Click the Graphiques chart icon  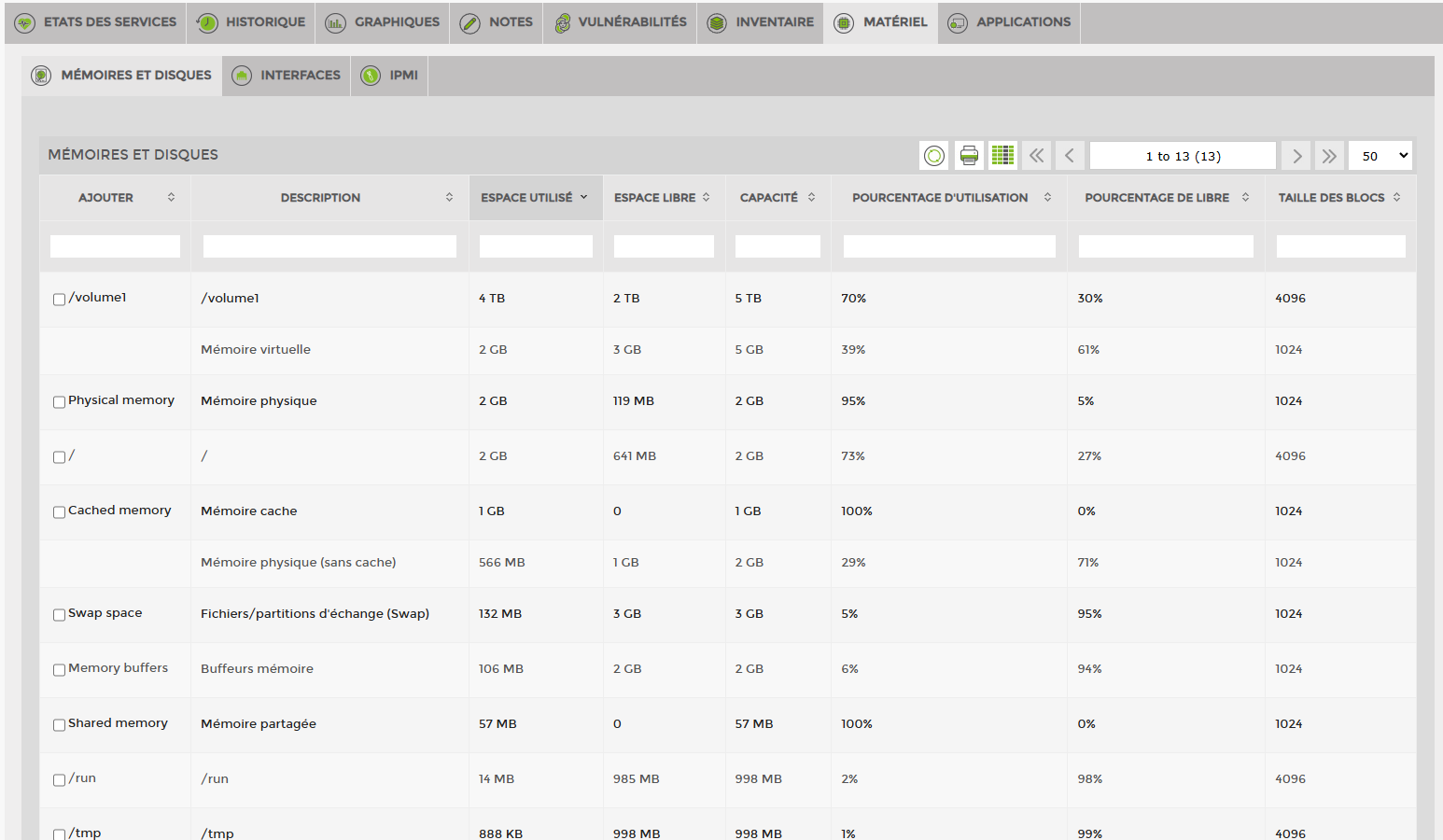(335, 22)
